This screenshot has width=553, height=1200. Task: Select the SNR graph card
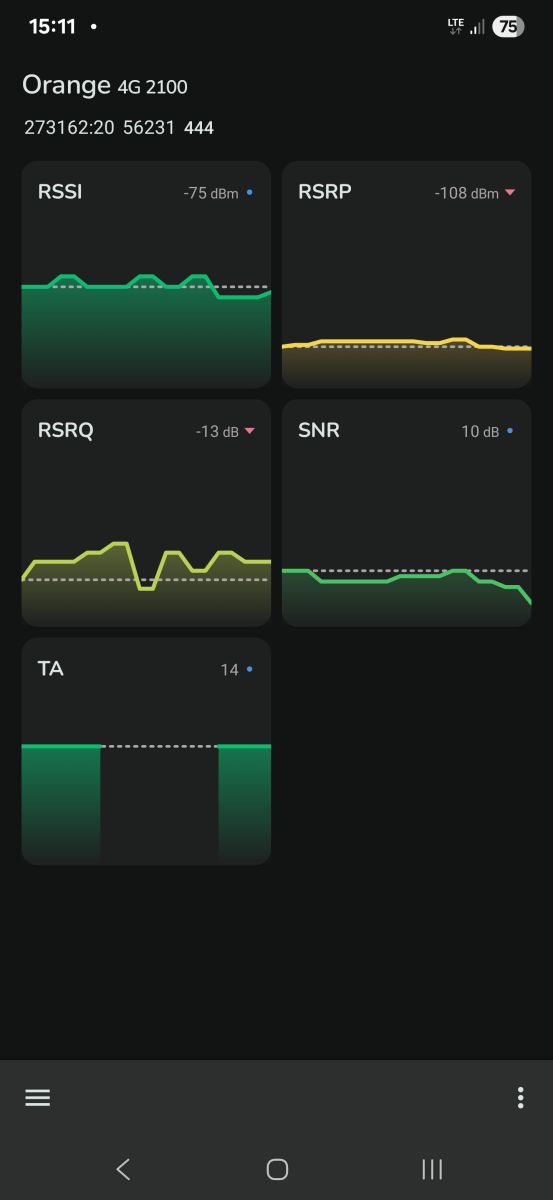[406, 513]
